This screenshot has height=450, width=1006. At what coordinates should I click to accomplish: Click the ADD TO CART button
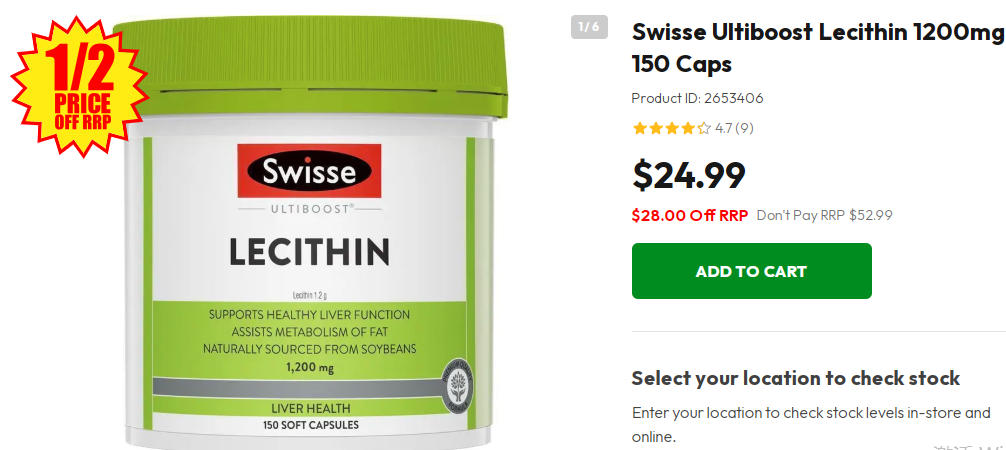coord(751,271)
